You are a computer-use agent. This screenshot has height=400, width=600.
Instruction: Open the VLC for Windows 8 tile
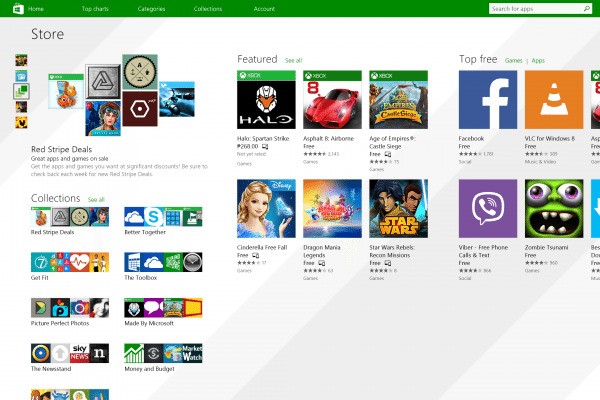[x=554, y=100]
